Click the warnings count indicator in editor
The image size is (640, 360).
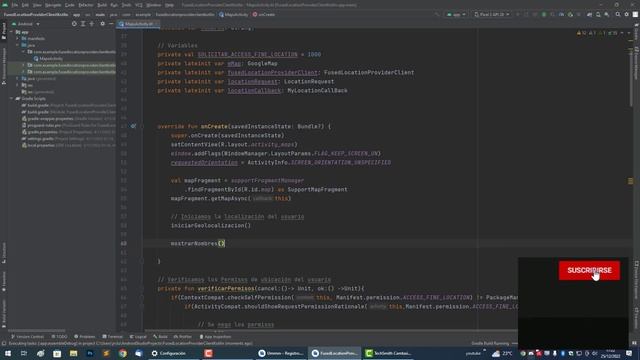pyautogui.click(x=582, y=33)
